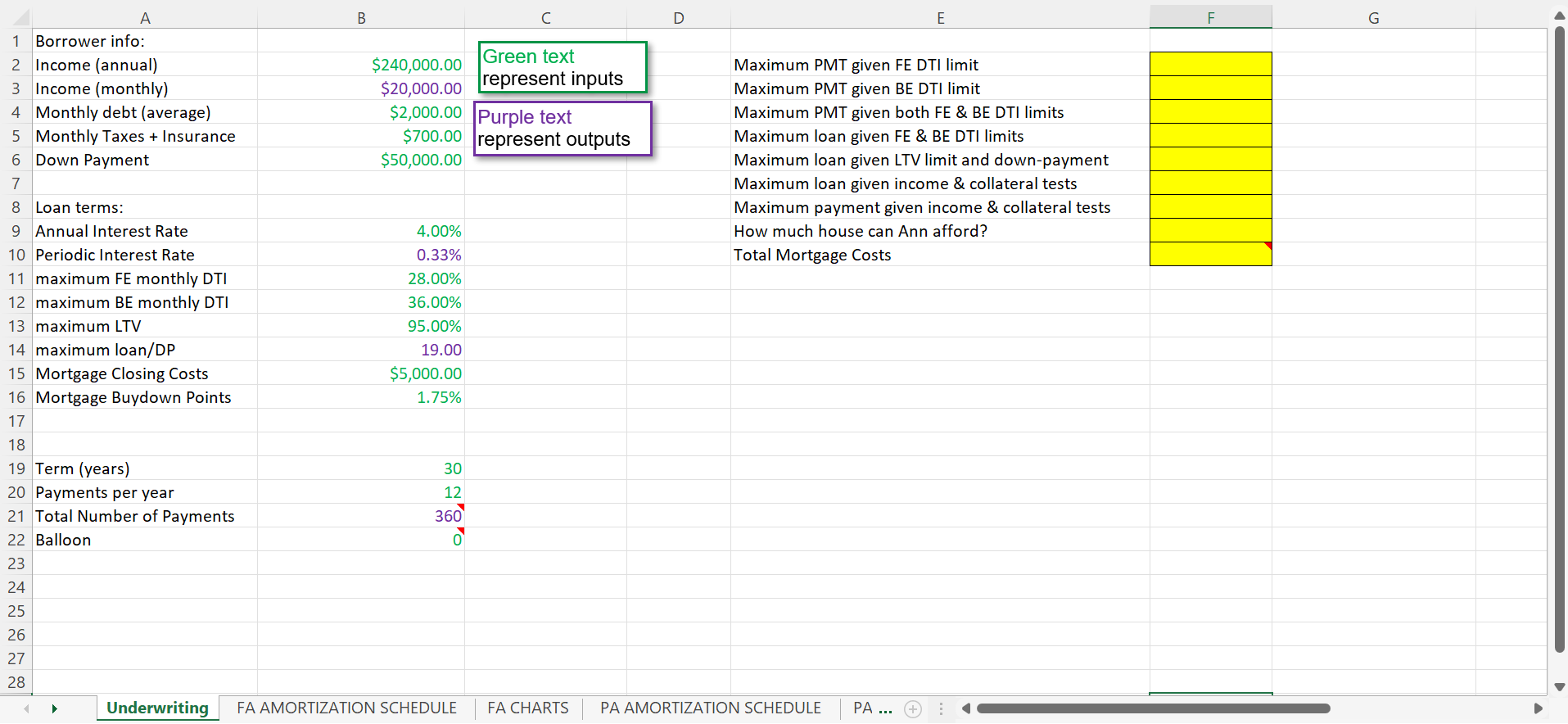
Task: Select the row 17 header
Action: pos(16,421)
